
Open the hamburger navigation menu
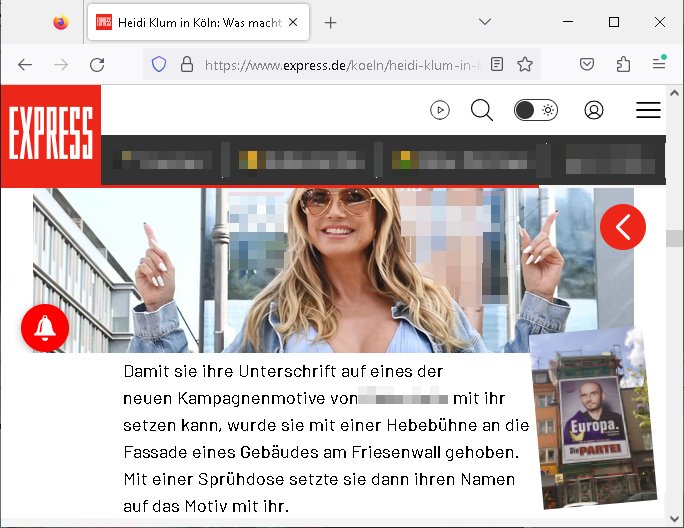pos(648,110)
